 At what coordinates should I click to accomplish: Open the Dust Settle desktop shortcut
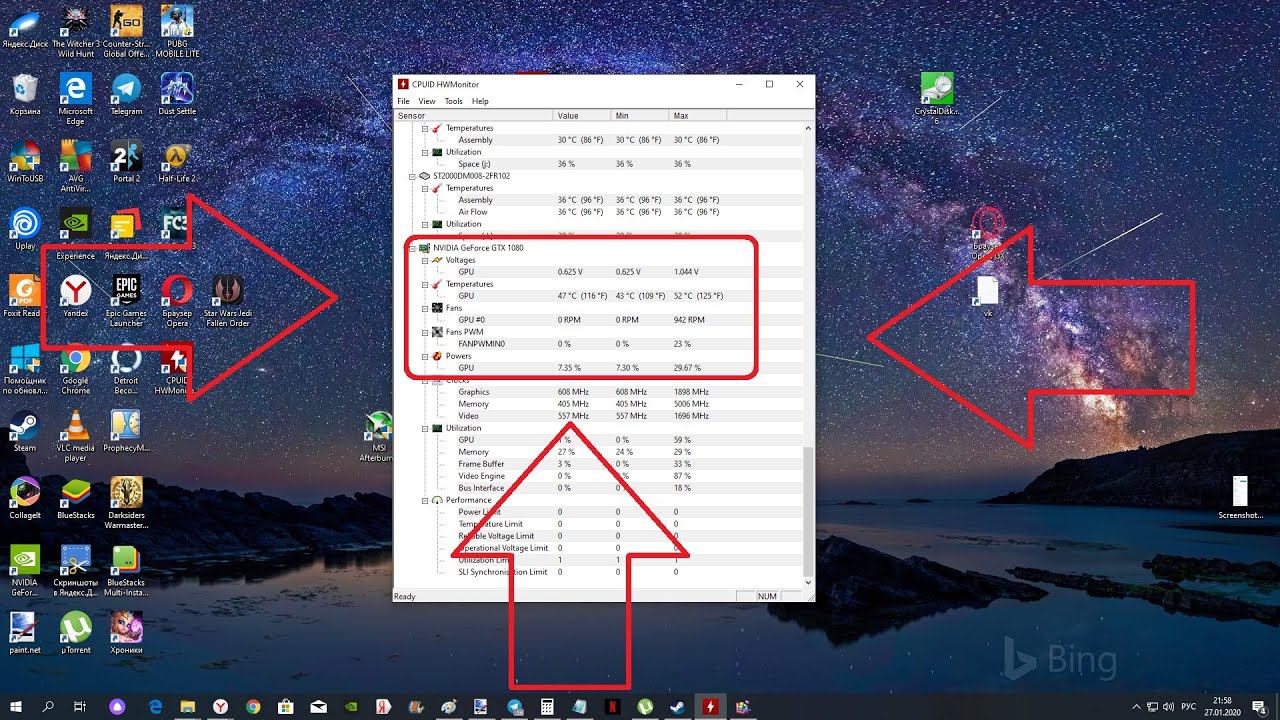point(178,94)
